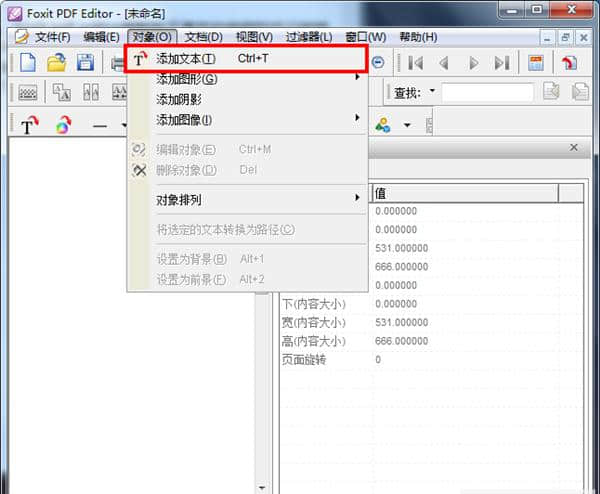Click the Open folder icon
The width and height of the screenshot is (600, 494).
57,63
